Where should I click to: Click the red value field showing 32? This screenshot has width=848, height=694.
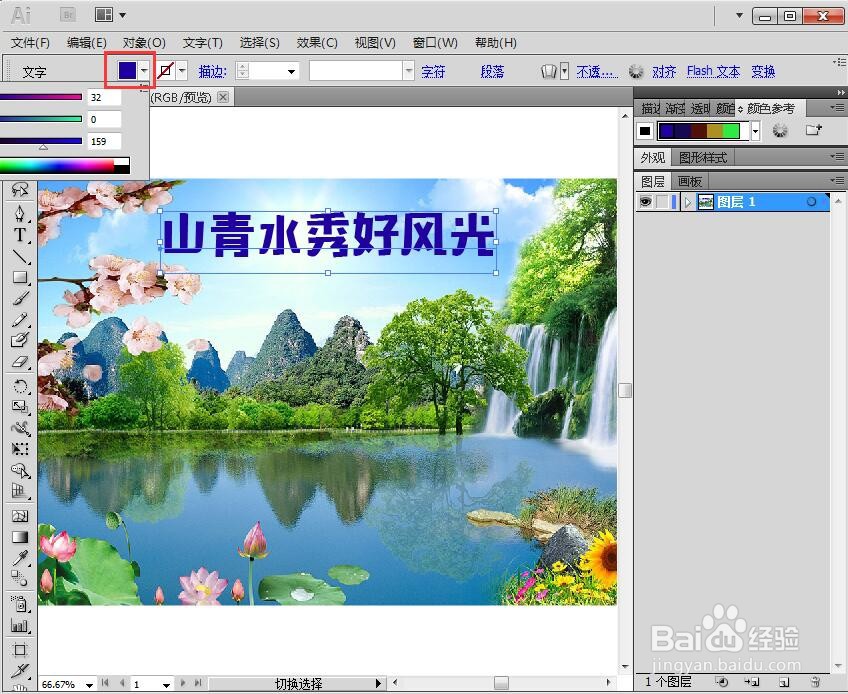pos(104,97)
